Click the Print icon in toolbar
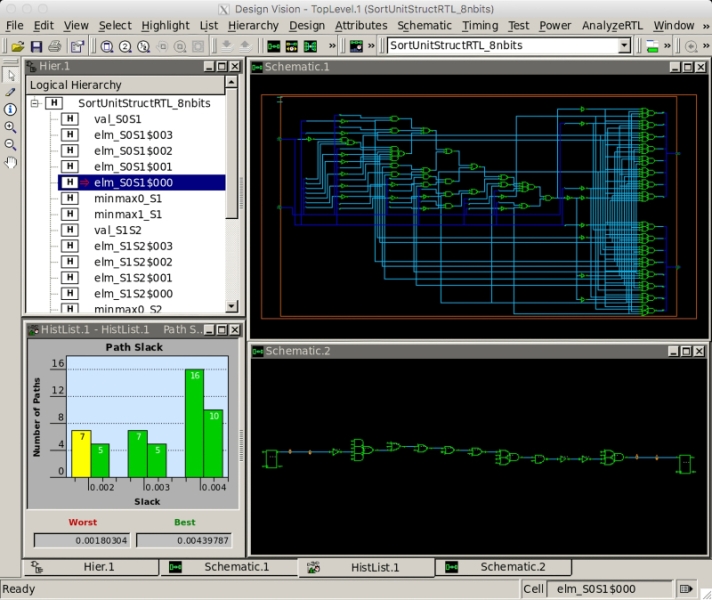 [x=55, y=46]
